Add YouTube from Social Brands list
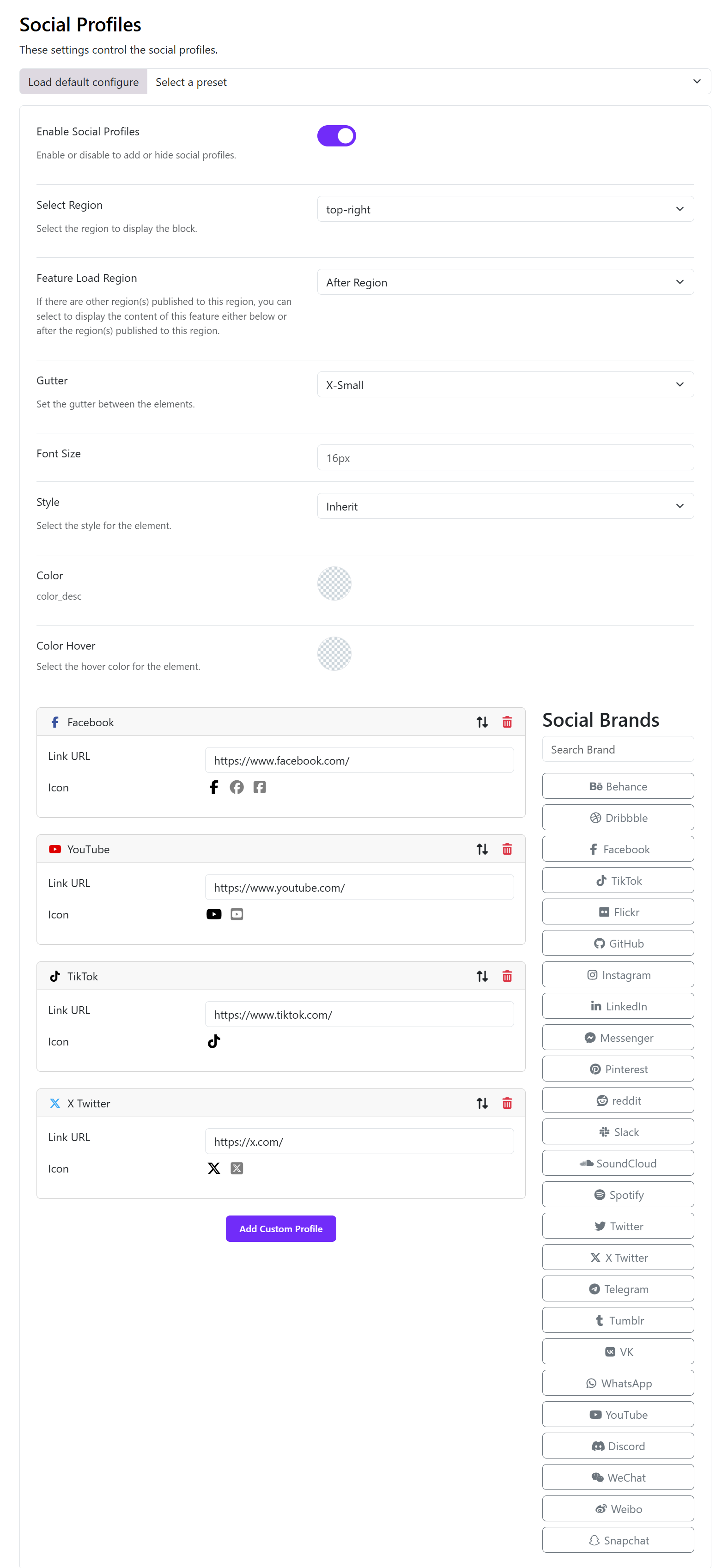 click(x=618, y=1415)
